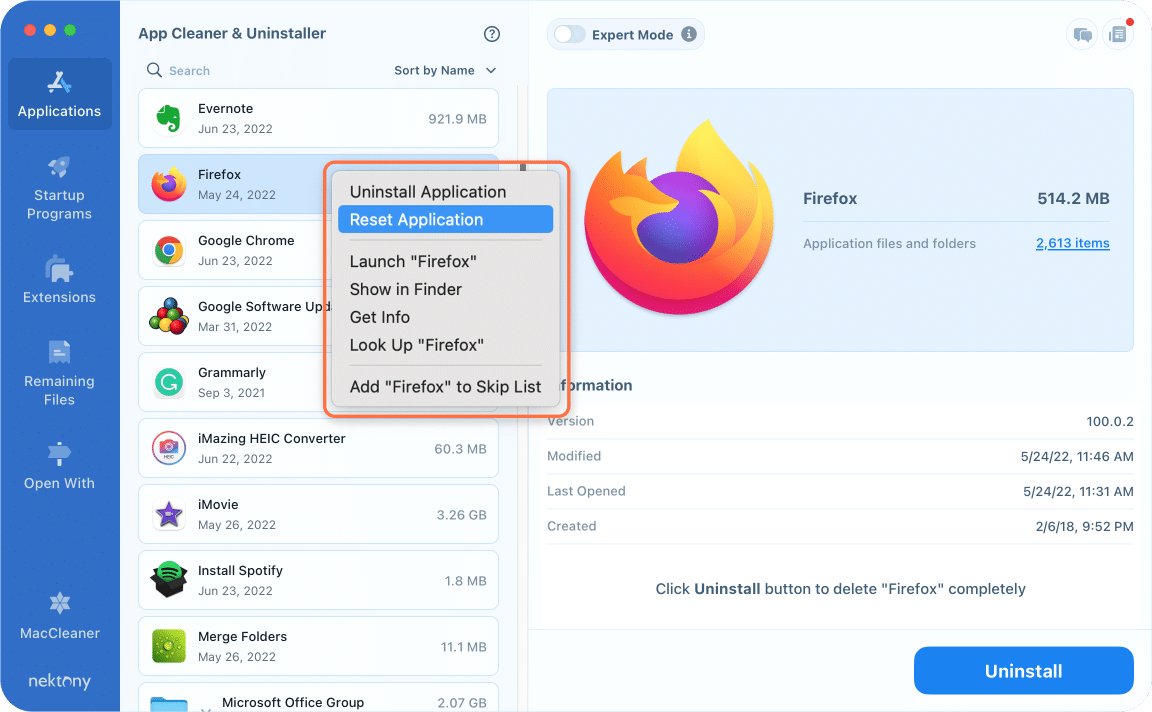Select Add "Firefox" to Skip List

click(x=445, y=387)
